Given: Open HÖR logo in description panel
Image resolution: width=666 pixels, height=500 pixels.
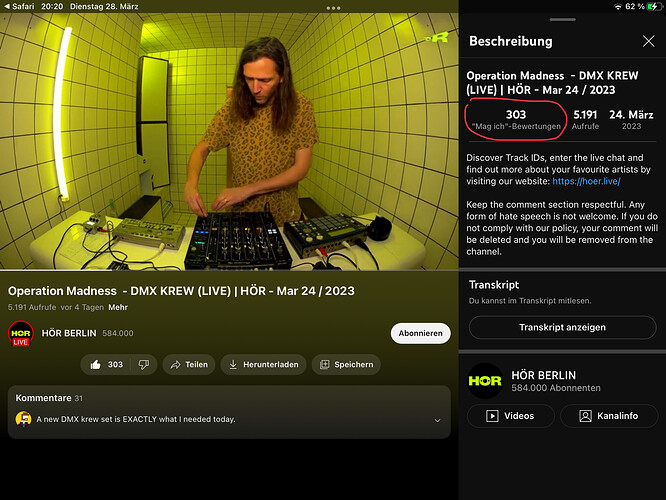Looking at the screenshot, I should tap(485, 381).
